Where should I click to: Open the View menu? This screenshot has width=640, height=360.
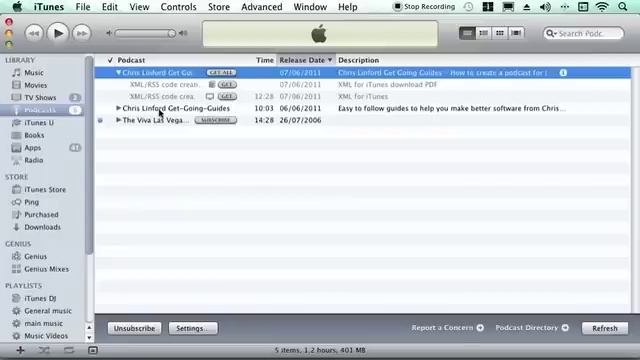point(139,7)
